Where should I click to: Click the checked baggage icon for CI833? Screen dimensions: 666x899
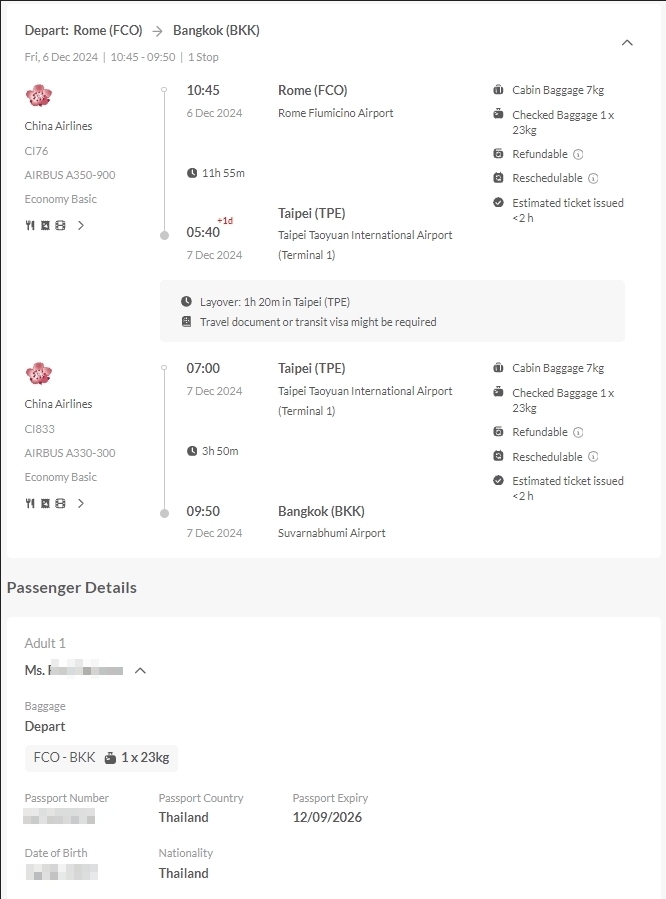pos(498,392)
